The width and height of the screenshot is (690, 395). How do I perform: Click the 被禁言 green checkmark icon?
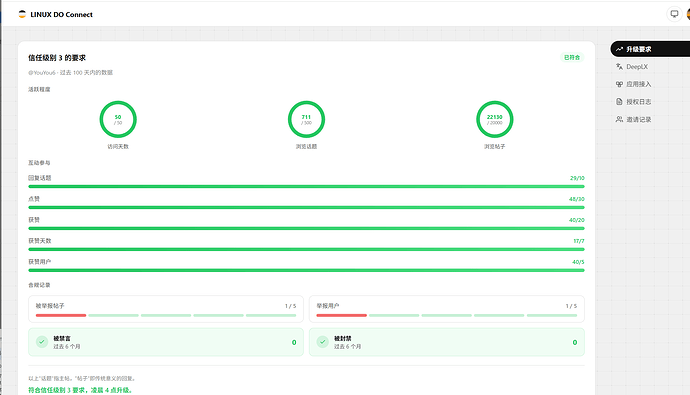coord(42,342)
